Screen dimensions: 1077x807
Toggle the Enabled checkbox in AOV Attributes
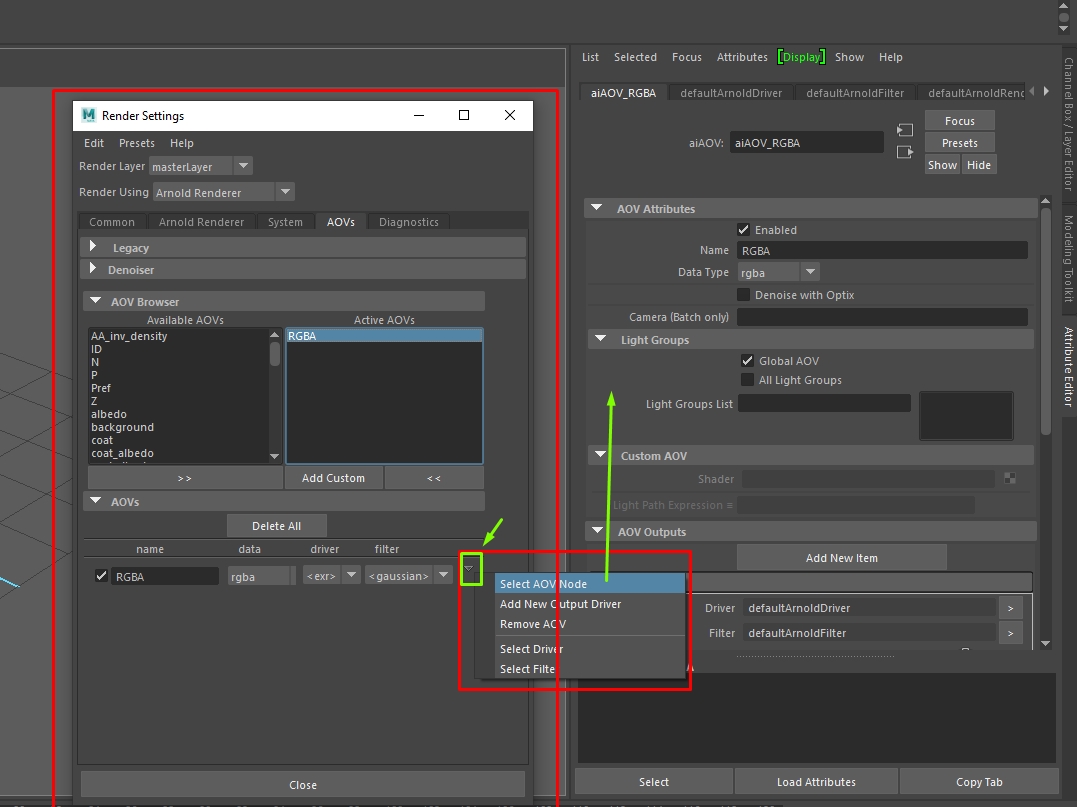743,229
